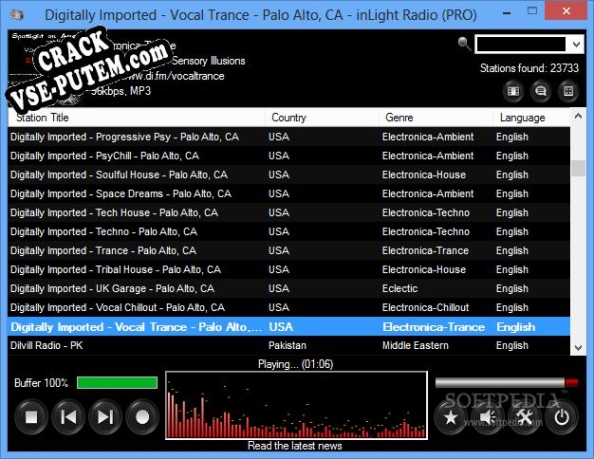Viewport: 594px width, 459px height.
Task: Skip to the next station
Action: click(x=105, y=417)
